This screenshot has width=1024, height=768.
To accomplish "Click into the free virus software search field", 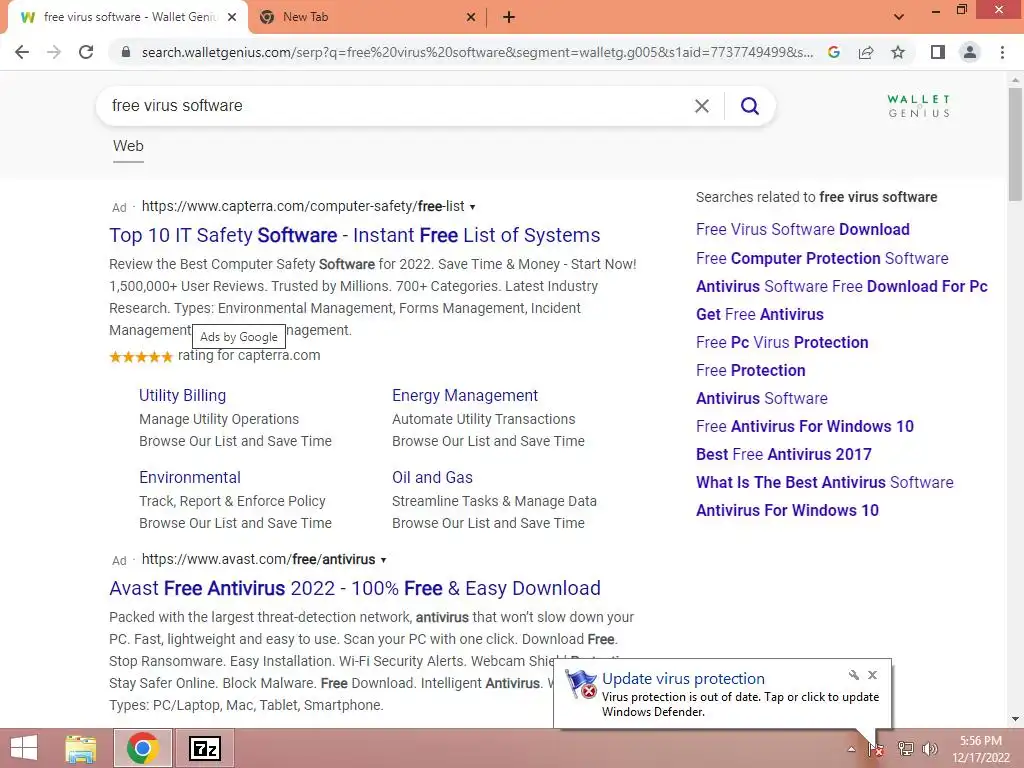I will [398, 106].
